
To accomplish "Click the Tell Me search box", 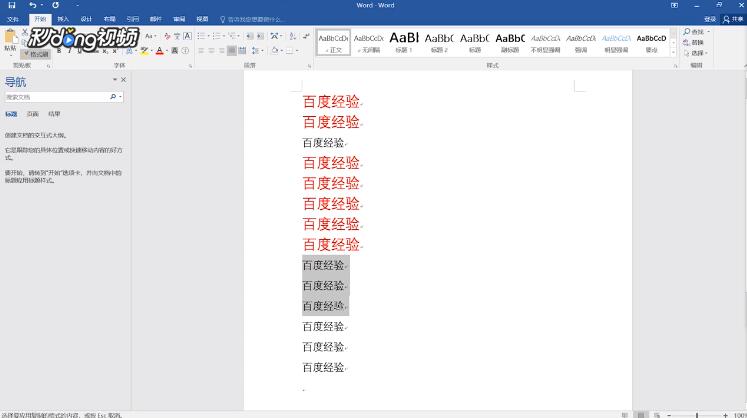I will tap(252, 20).
